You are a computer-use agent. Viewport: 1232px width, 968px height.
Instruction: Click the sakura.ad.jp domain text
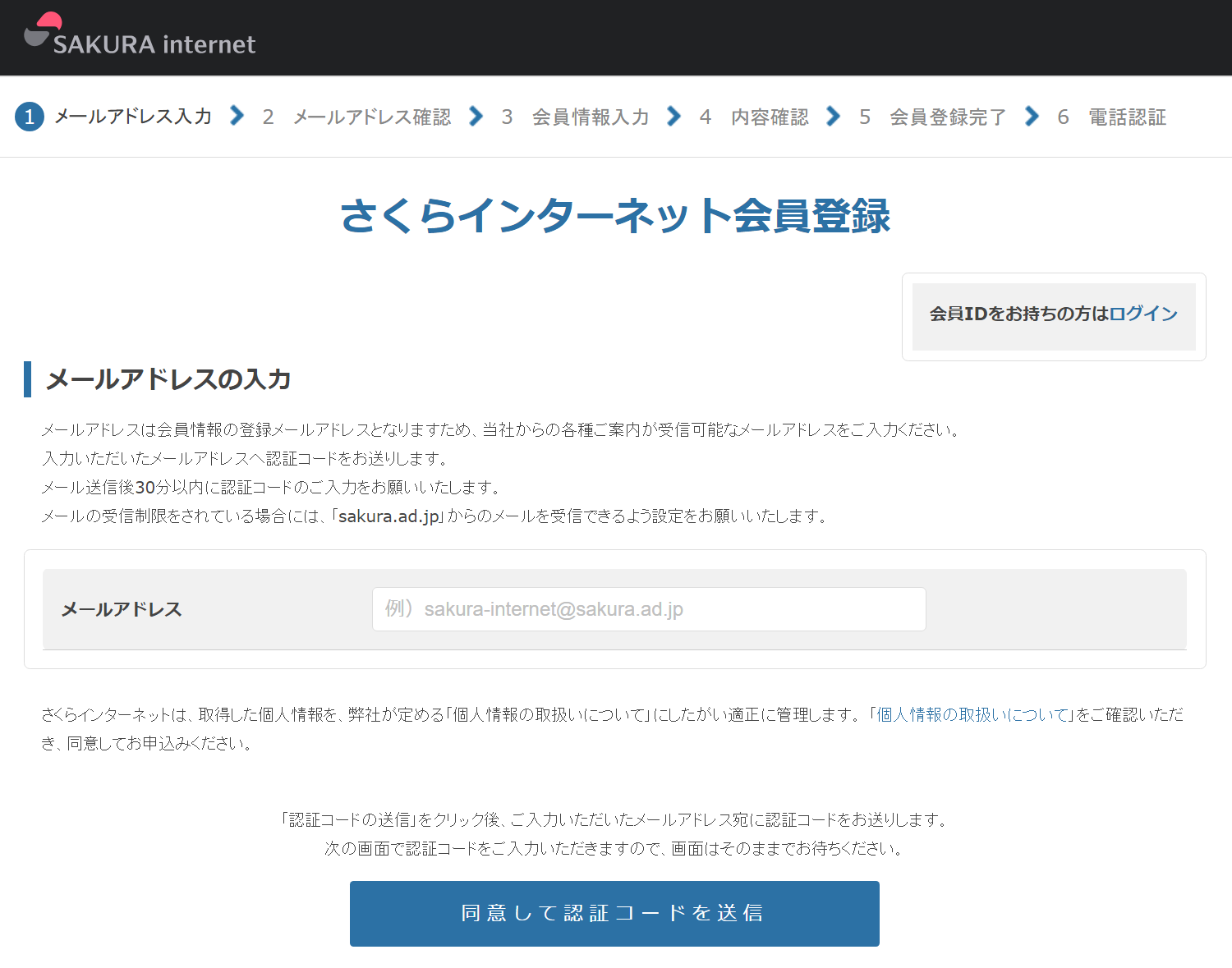[x=389, y=516]
